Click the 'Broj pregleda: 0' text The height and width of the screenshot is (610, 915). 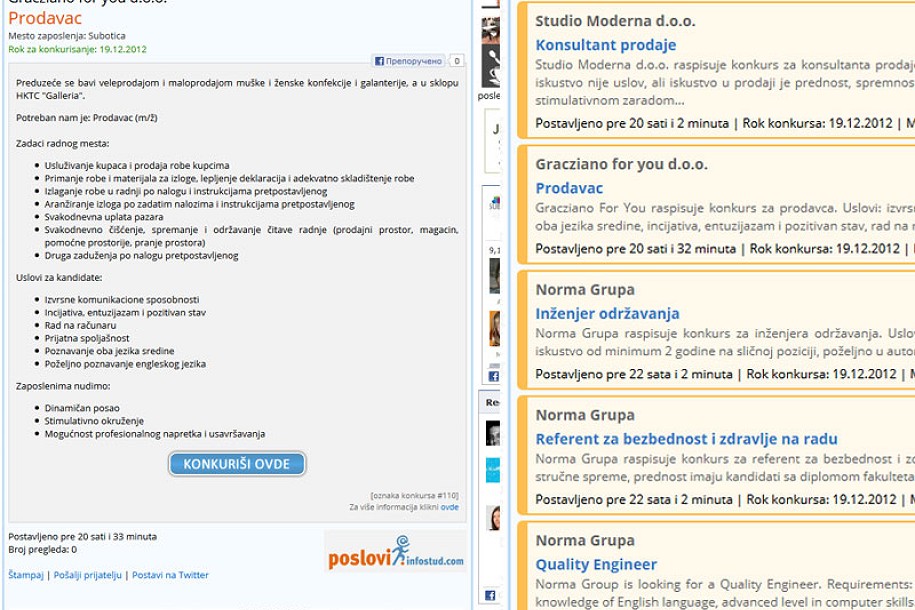(42, 549)
